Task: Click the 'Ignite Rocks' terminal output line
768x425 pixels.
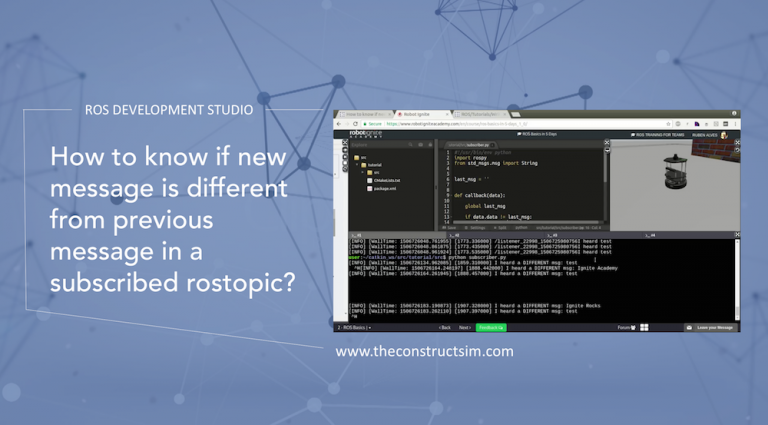Action: (x=474, y=306)
